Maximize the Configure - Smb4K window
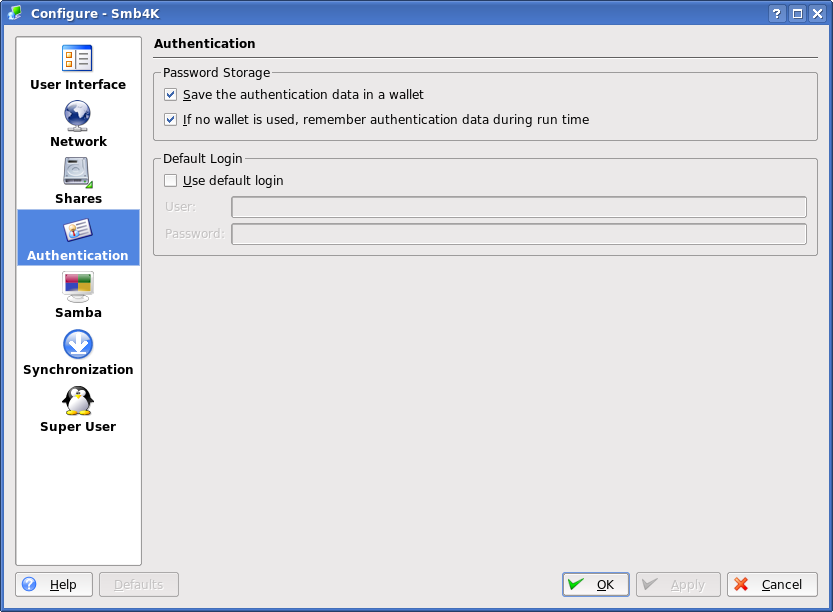The width and height of the screenshot is (833, 612). click(x=797, y=13)
